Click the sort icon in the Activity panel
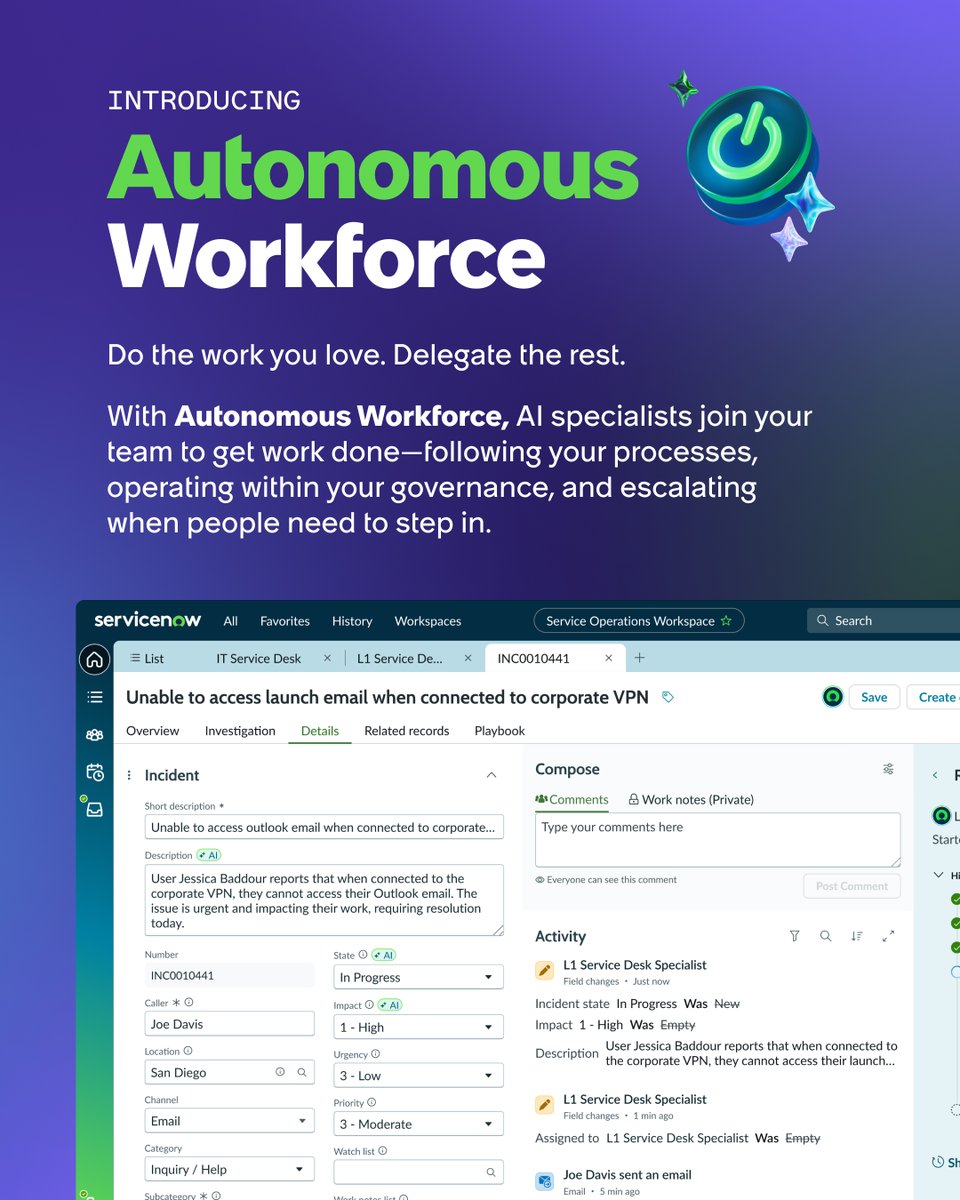 pyautogui.click(x=857, y=936)
